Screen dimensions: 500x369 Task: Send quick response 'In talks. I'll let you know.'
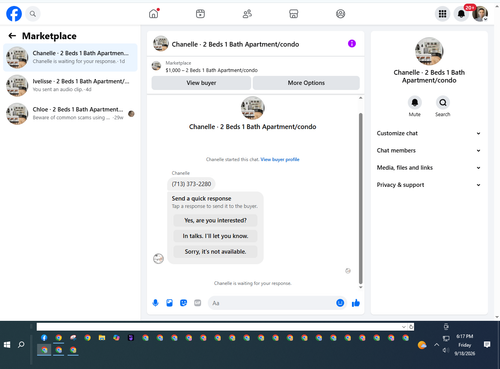pos(215,236)
